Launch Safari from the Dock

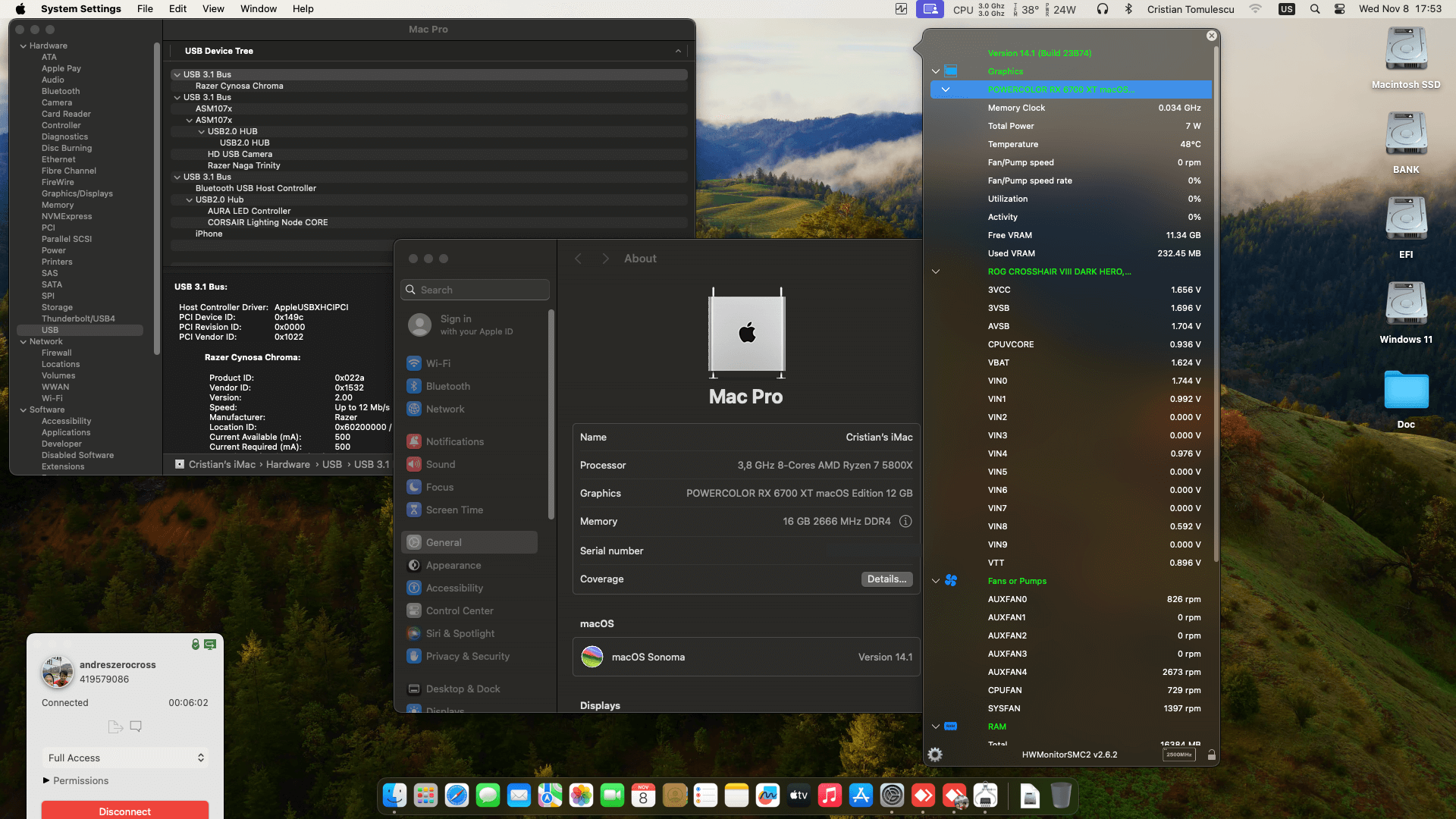coord(457,795)
